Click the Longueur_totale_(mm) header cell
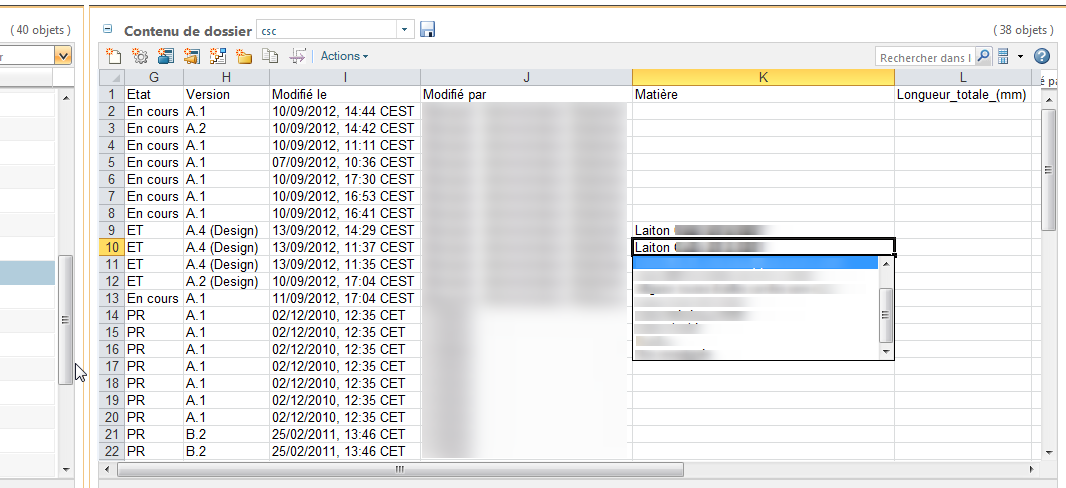1066x488 pixels. pos(963,94)
